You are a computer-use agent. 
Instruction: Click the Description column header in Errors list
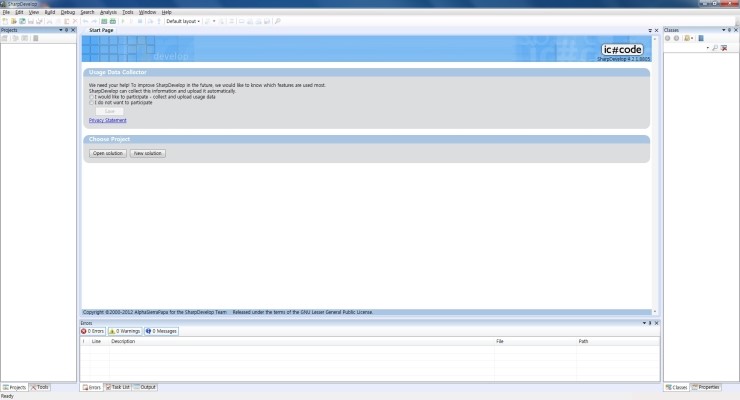point(302,341)
